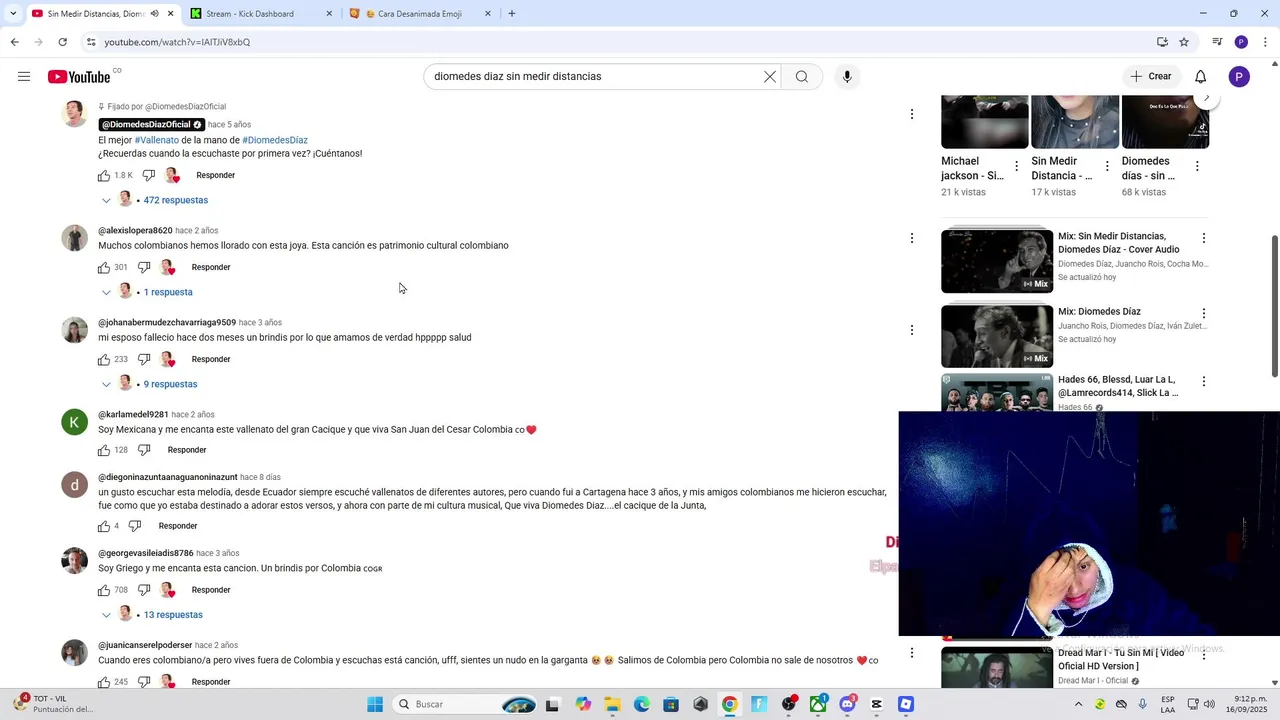Reply to the pinned comment via Responder
This screenshot has width=1280, height=720.
(216, 175)
